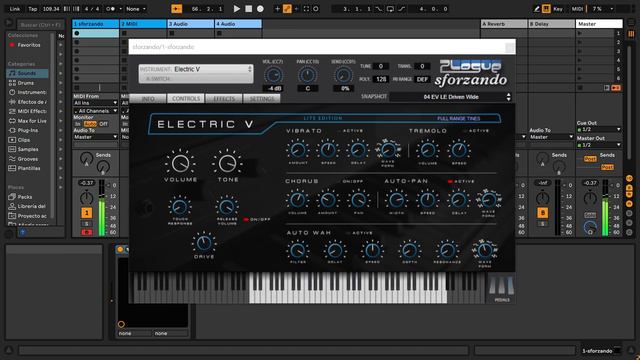640x360 pixels.
Task: Open Packs in Places
Action: tap(24, 197)
